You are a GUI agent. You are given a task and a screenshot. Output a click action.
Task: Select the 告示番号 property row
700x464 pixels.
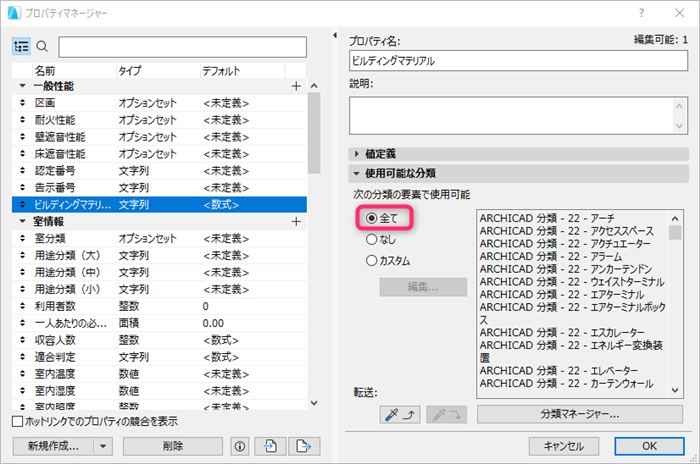[x=159, y=188]
